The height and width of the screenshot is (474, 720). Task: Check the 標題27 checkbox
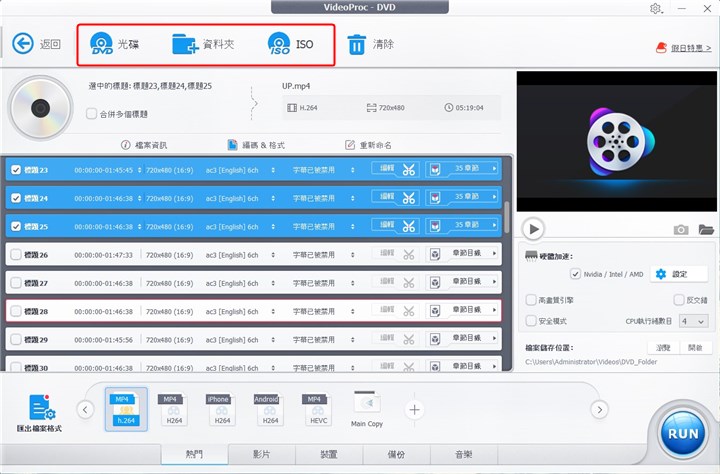click(x=16, y=283)
